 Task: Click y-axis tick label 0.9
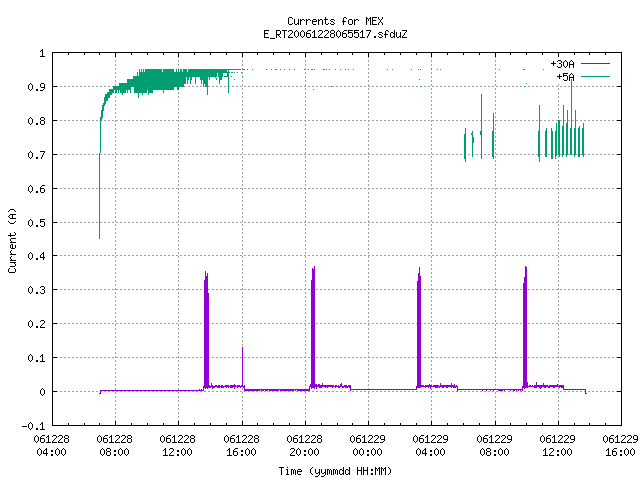pos(36,87)
